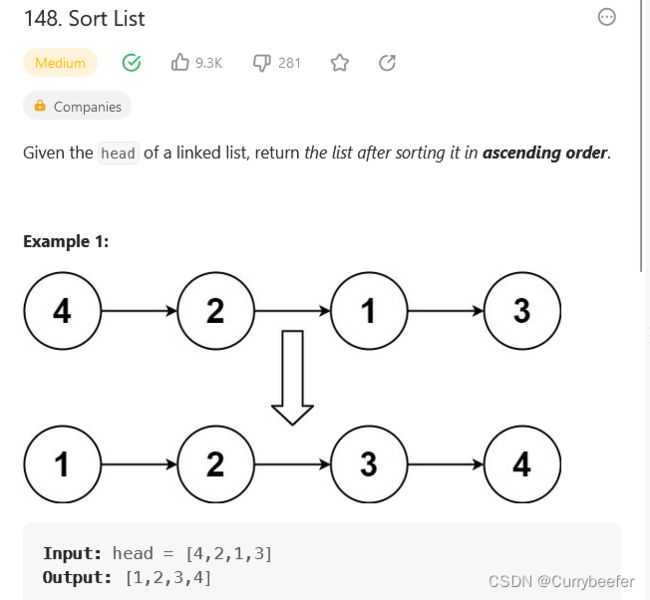The width and height of the screenshot is (650, 600).
Task: Click the Output [1,2,3,4] line
Action: coord(127,577)
